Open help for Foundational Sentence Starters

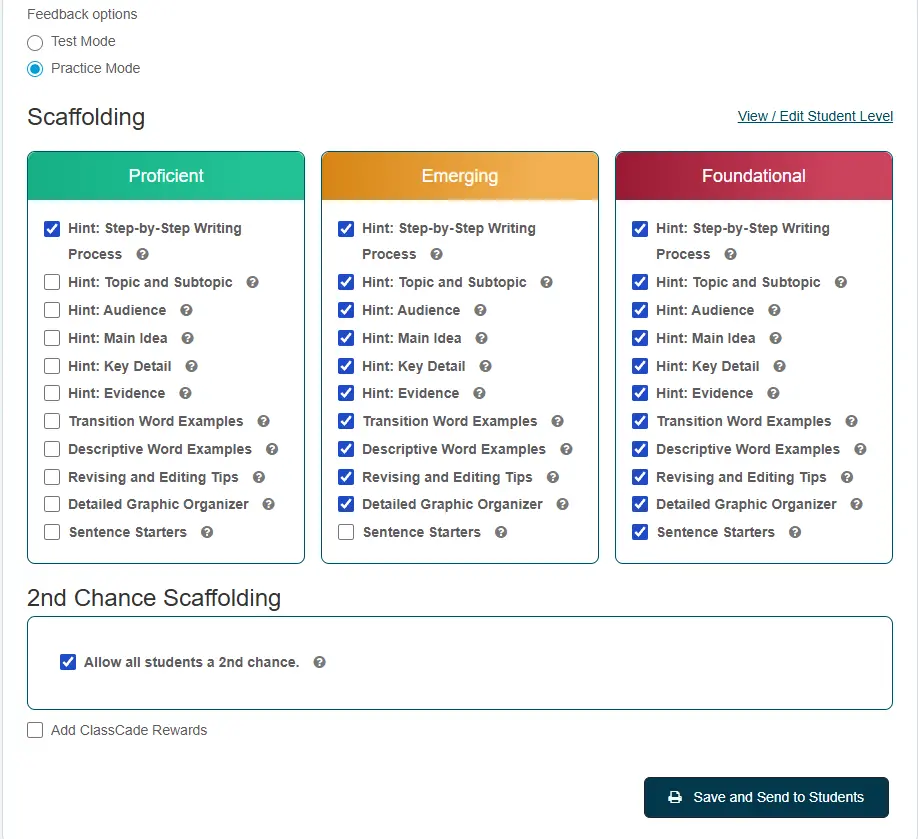(x=794, y=532)
